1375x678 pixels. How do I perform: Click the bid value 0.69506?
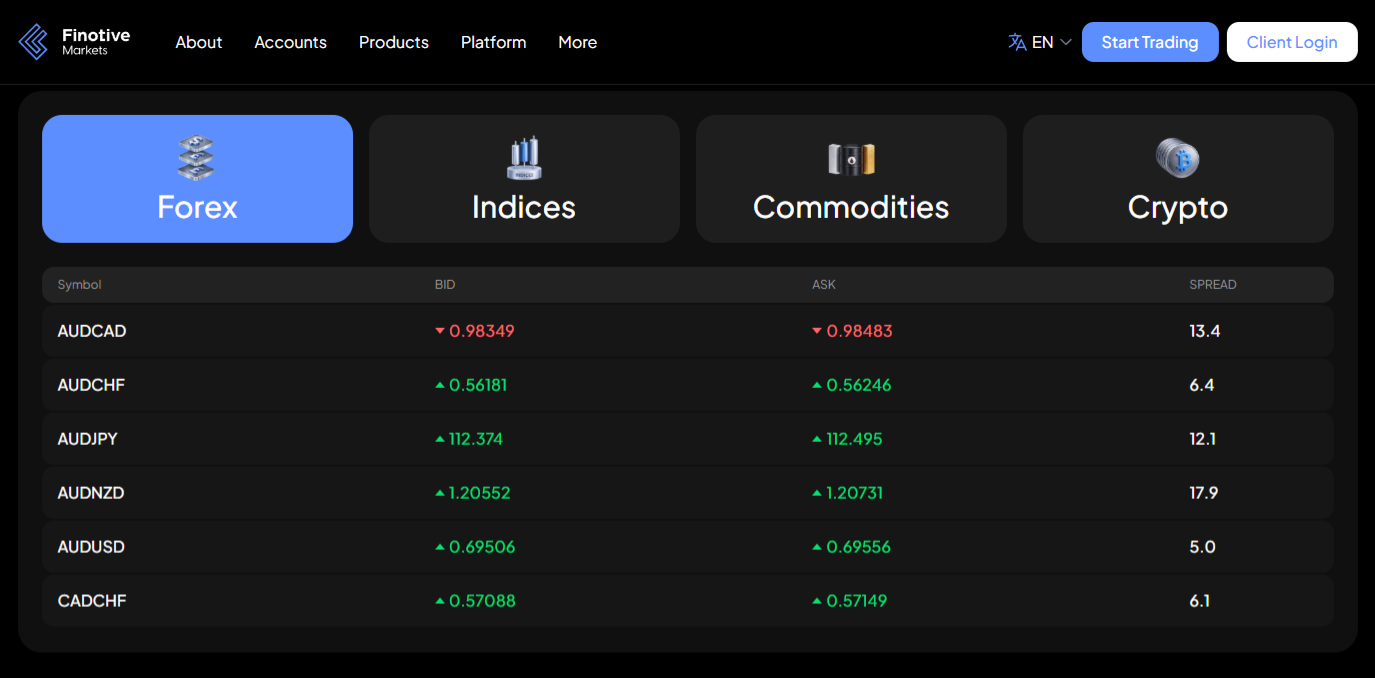(482, 547)
